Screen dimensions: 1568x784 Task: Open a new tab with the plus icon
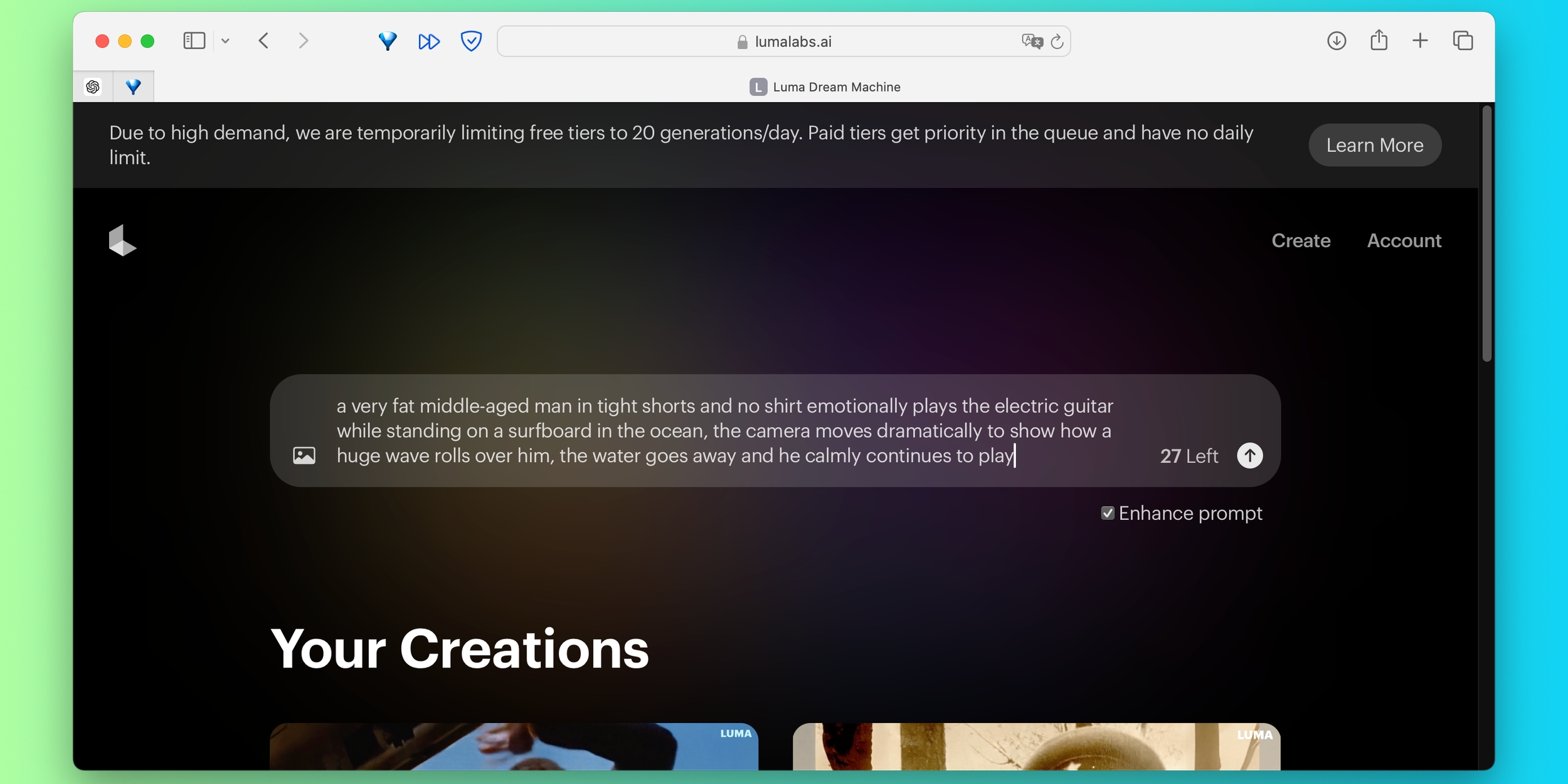click(x=1420, y=41)
